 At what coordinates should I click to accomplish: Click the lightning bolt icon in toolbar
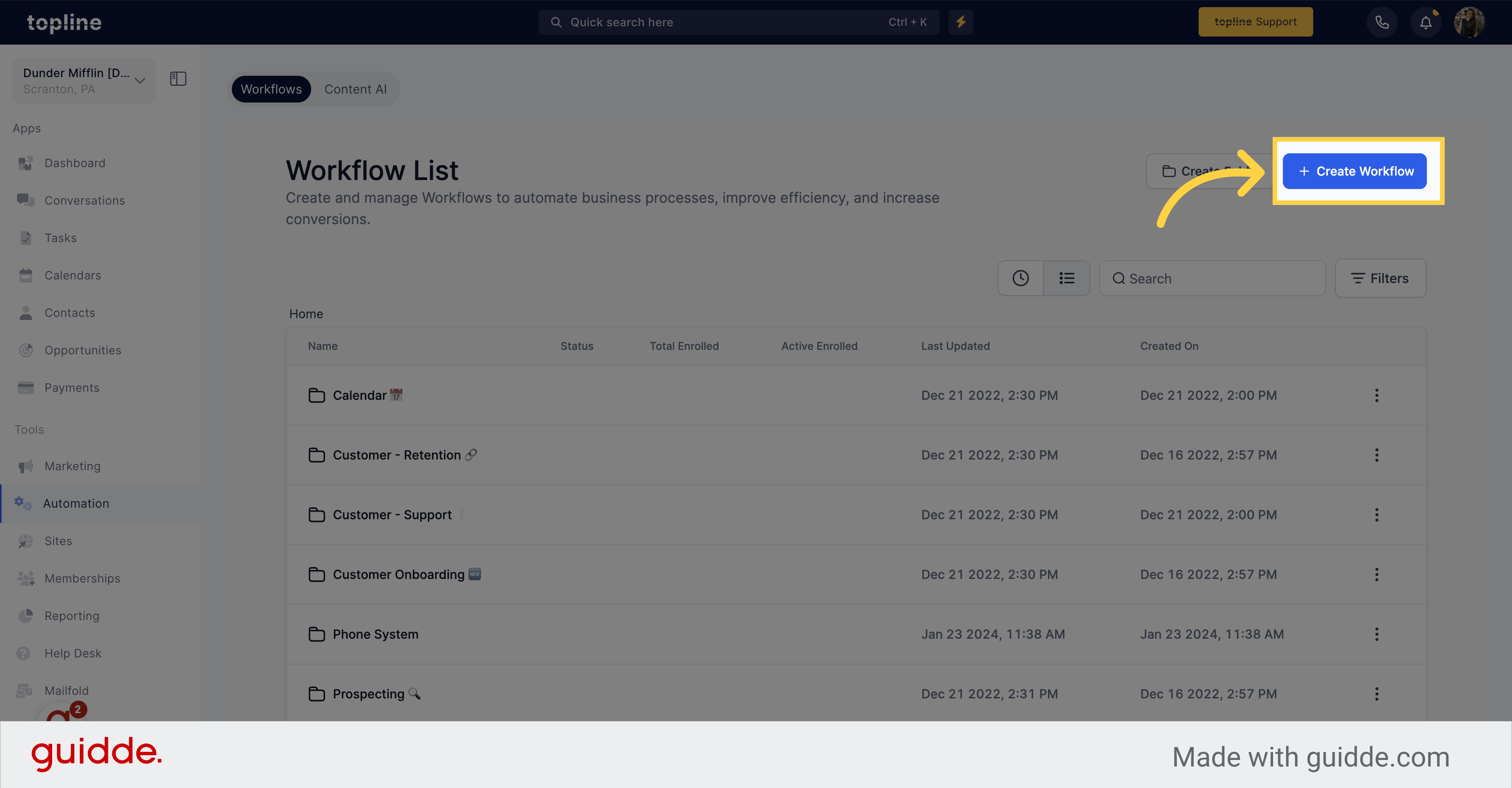point(961,22)
